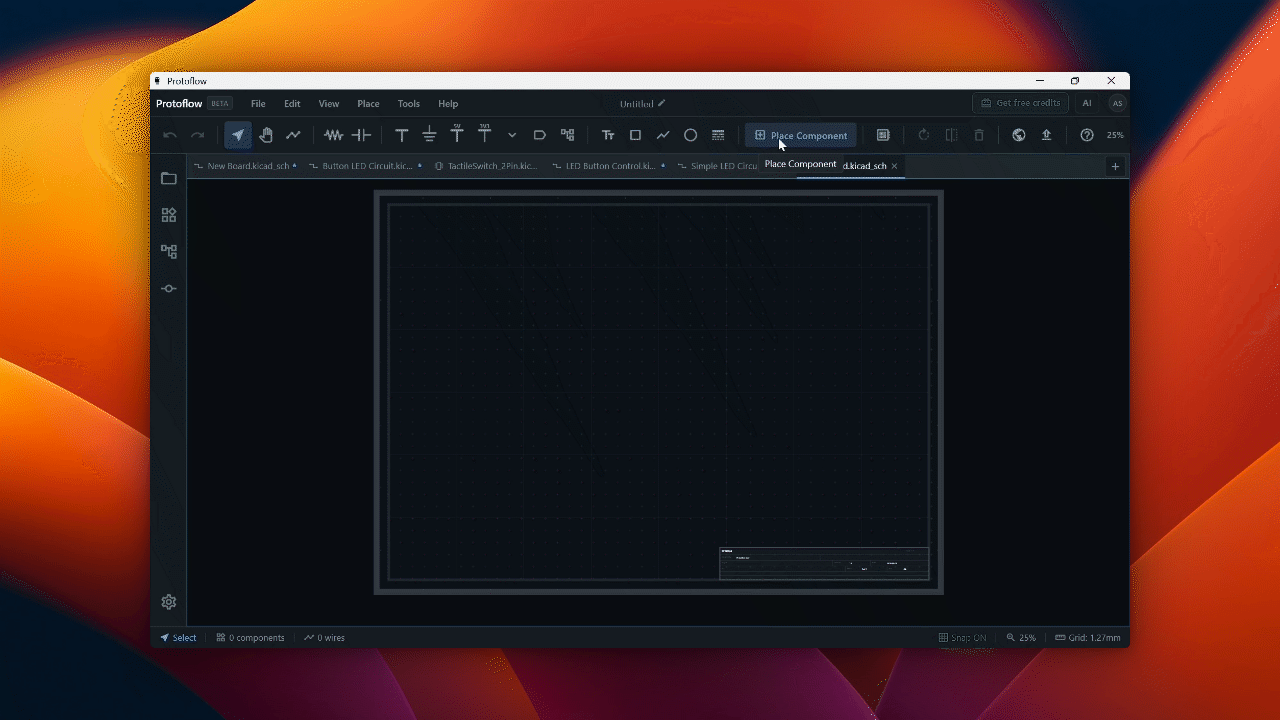Select the plain power rail T symbol
1280x720 pixels.
[402, 135]
